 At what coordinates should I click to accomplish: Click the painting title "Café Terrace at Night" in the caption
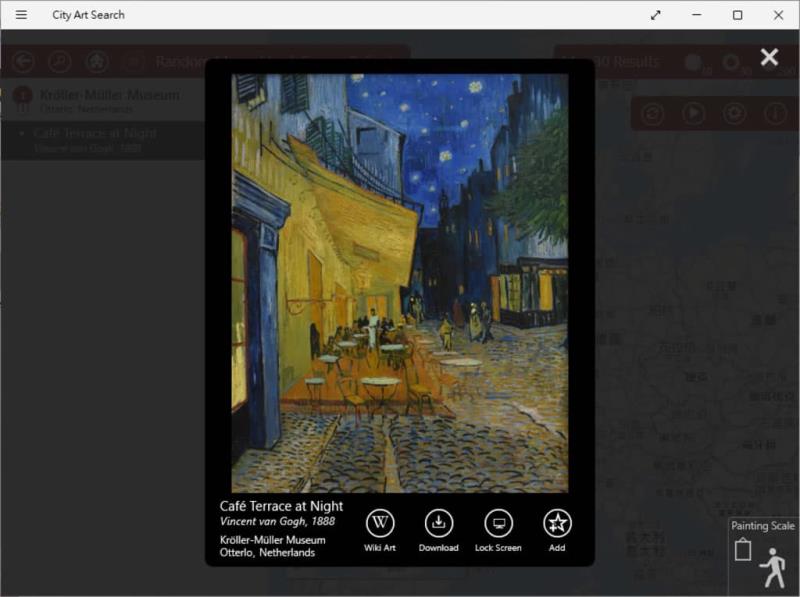(281, 506)
